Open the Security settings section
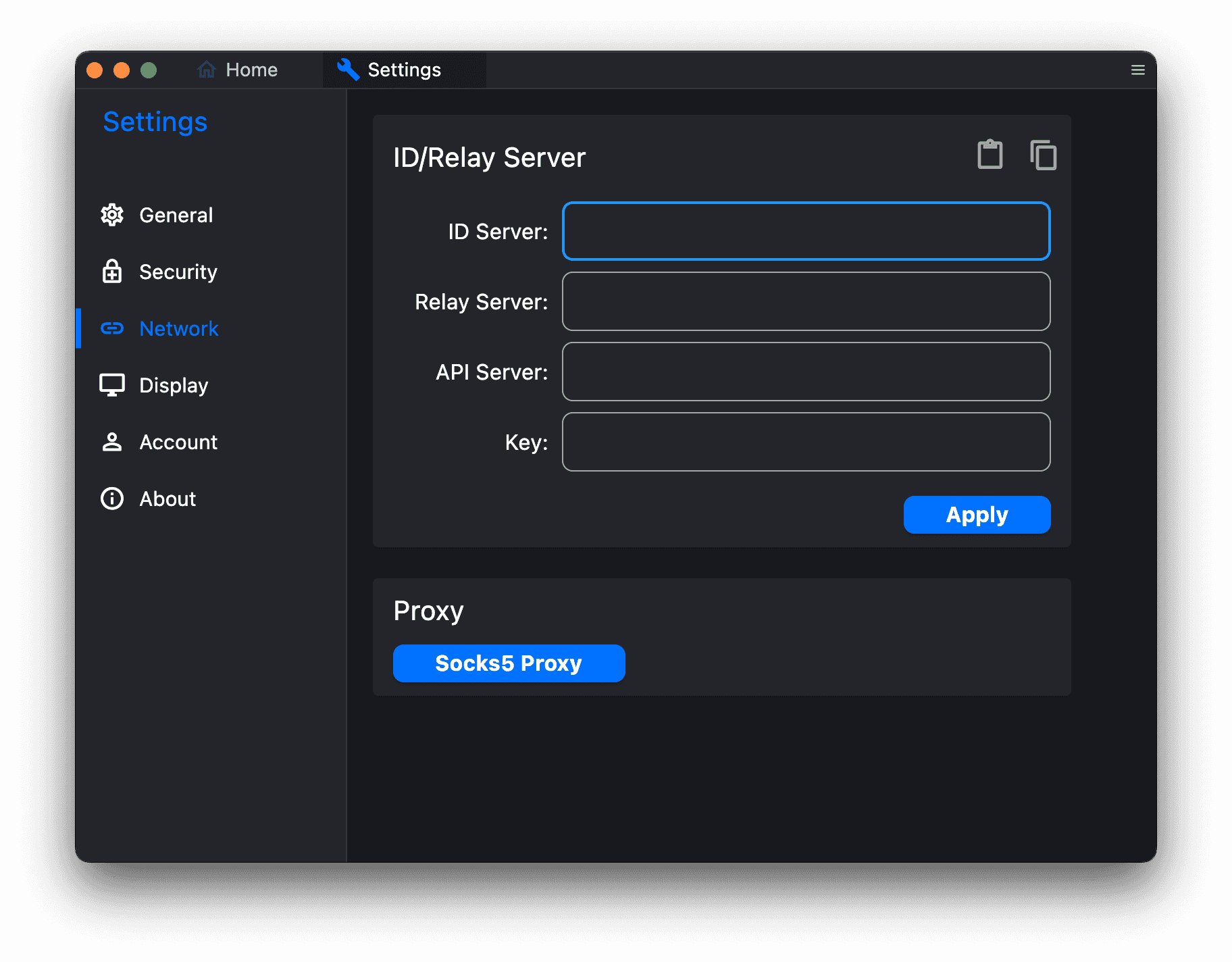This screenshot has height=962, width=1232. (178, 272)
